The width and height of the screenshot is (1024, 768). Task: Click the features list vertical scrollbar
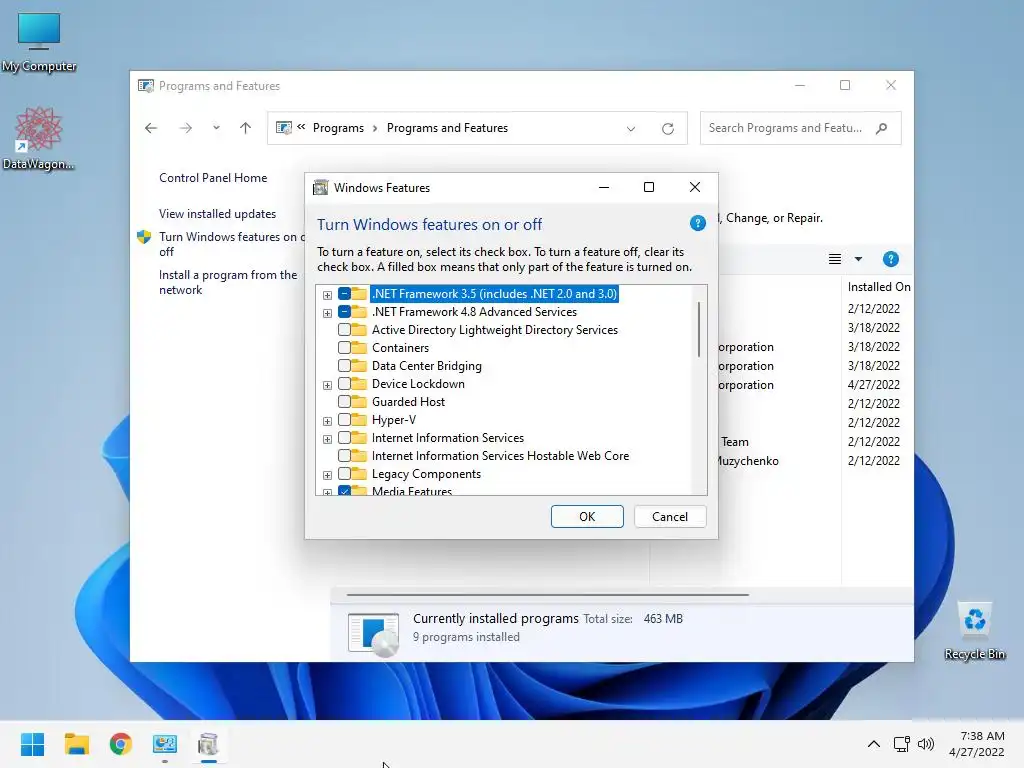[699, 329]
